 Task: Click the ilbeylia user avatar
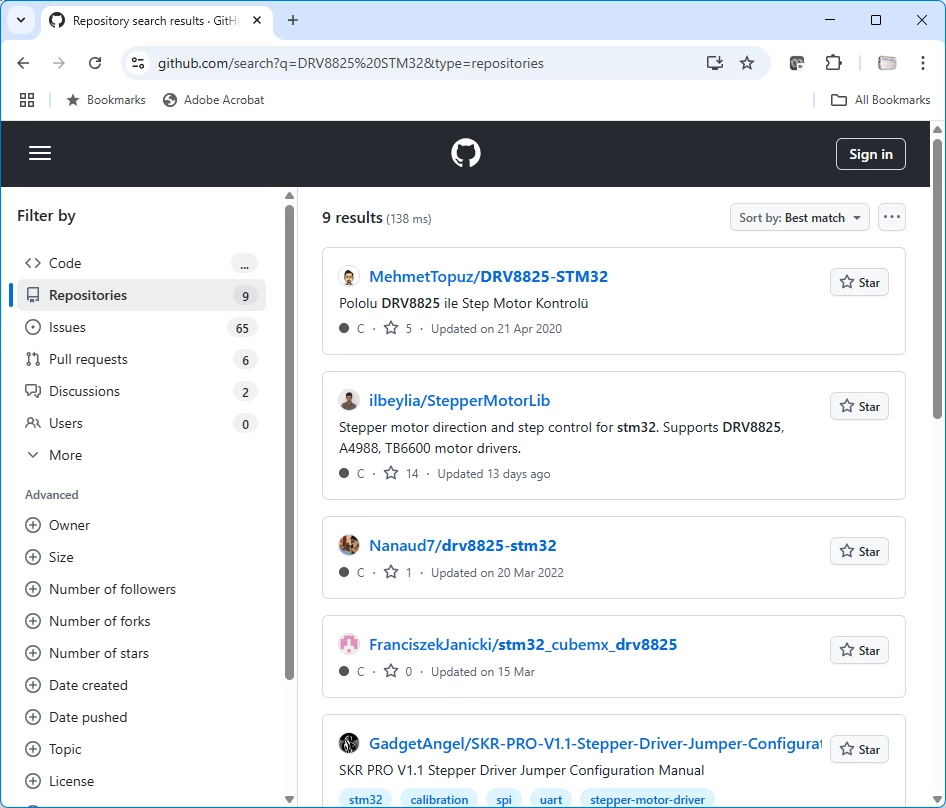349,400
